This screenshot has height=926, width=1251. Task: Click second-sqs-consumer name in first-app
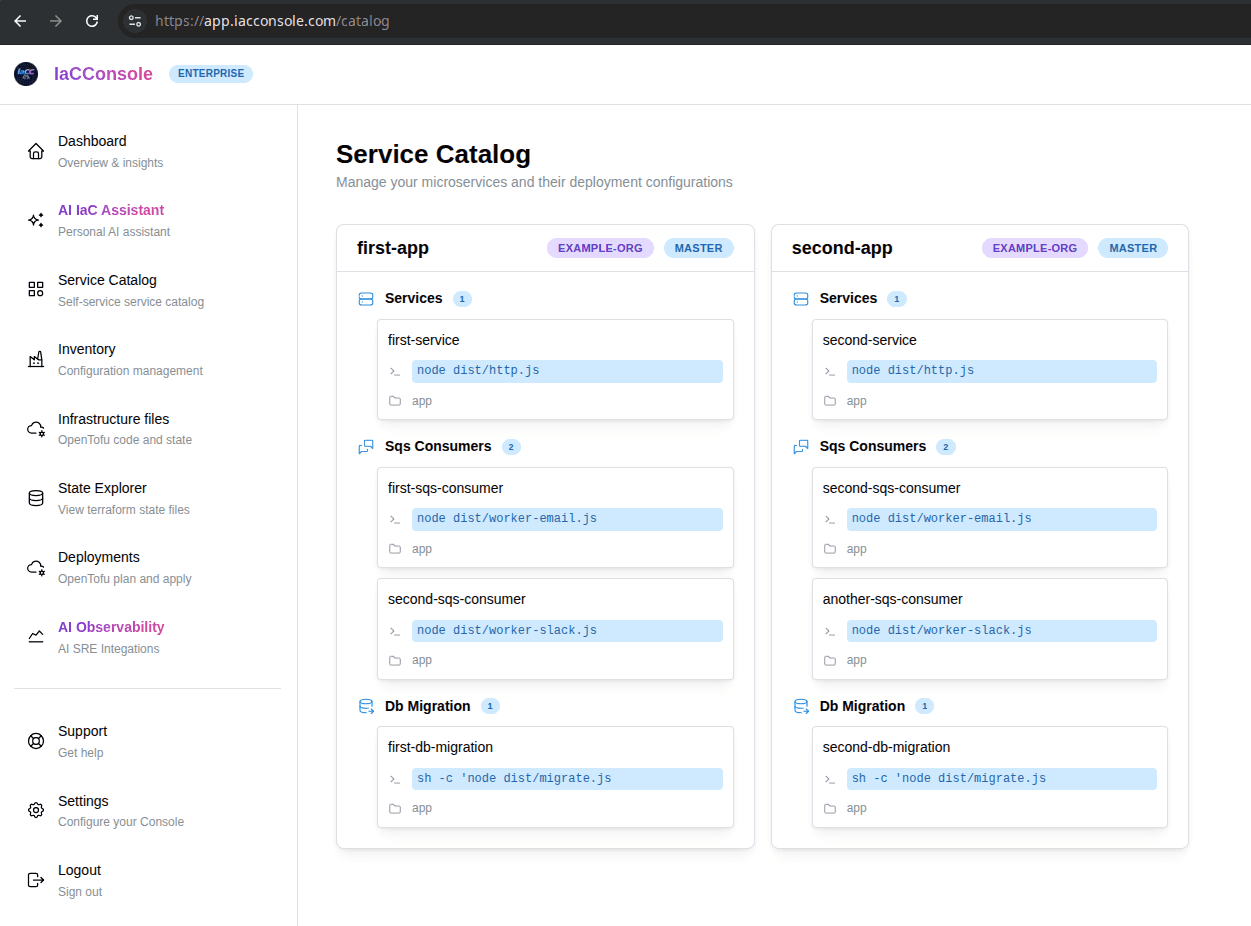457,599
